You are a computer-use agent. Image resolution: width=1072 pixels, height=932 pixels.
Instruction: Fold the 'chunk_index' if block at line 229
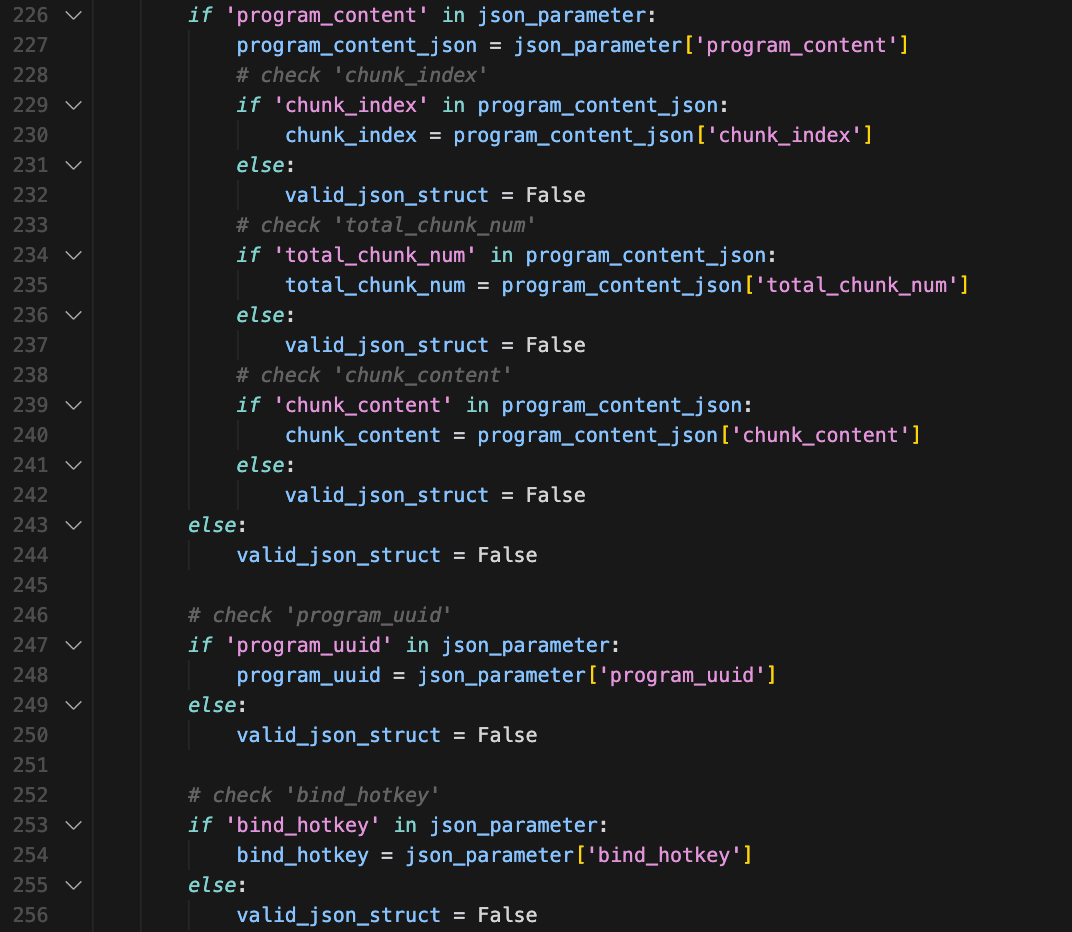pos(72,105)
